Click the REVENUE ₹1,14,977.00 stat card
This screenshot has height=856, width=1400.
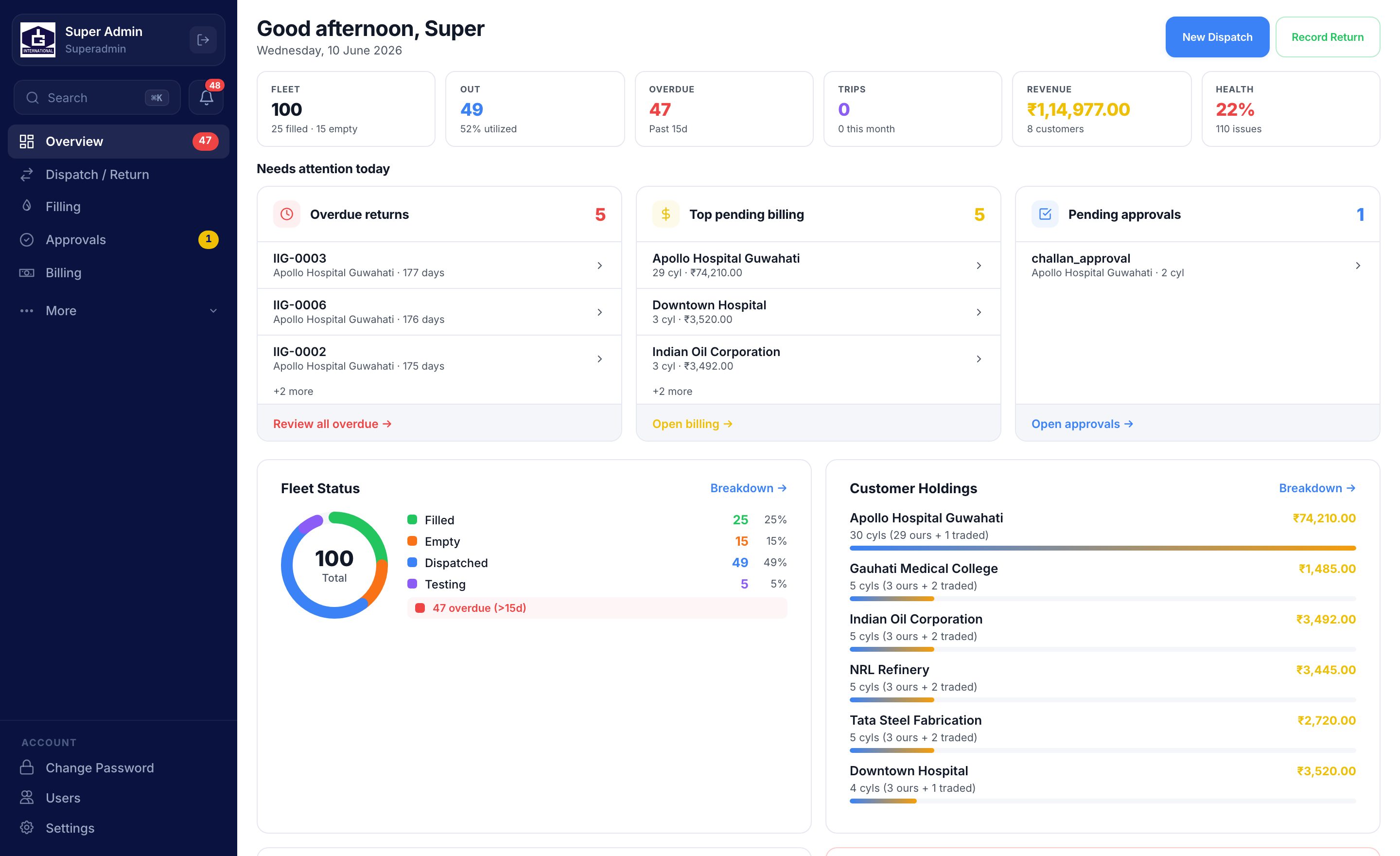1102,109
